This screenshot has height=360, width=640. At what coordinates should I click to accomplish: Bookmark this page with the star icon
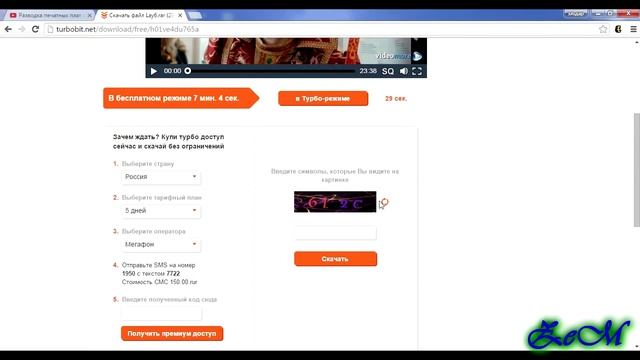pos(603,29)
